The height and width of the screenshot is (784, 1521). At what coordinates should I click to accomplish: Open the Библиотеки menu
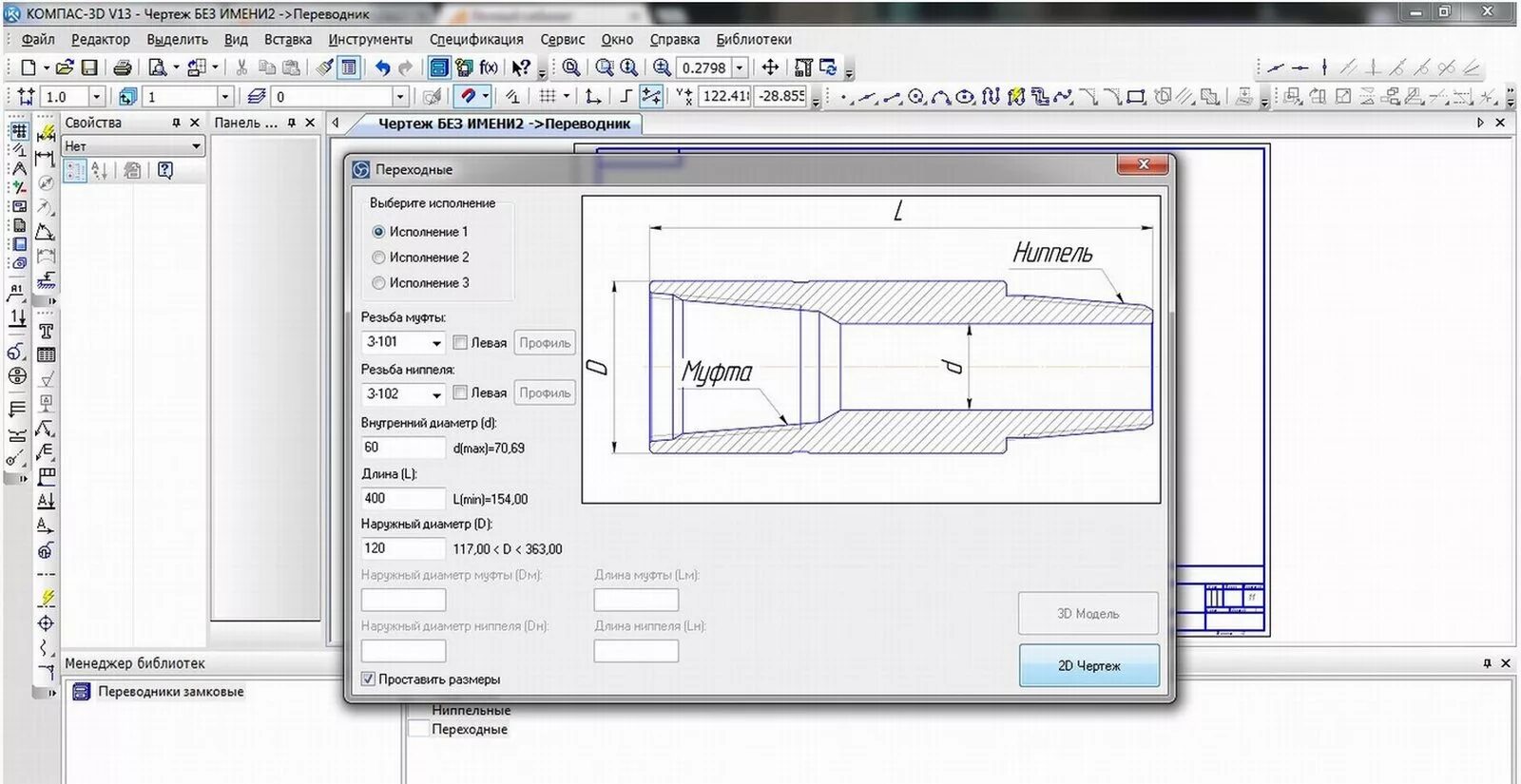[x=754, y=39]
